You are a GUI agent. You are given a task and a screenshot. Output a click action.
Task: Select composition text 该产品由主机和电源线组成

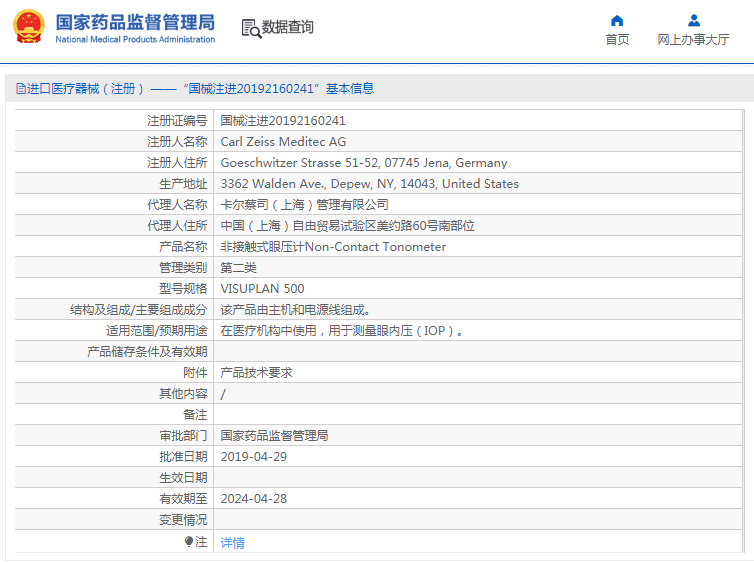295,310
